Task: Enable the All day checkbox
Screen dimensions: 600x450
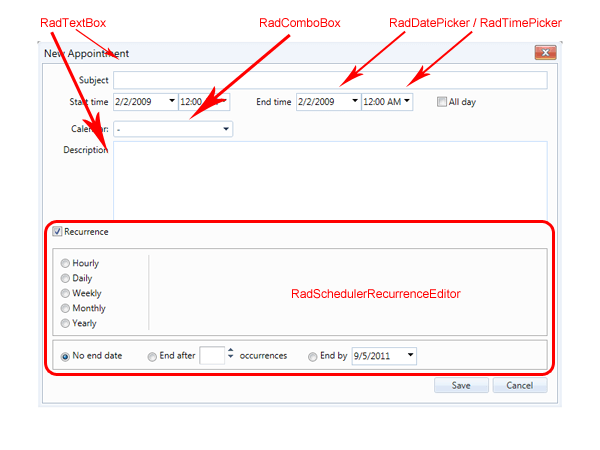Action: click(x=442, y=101)
